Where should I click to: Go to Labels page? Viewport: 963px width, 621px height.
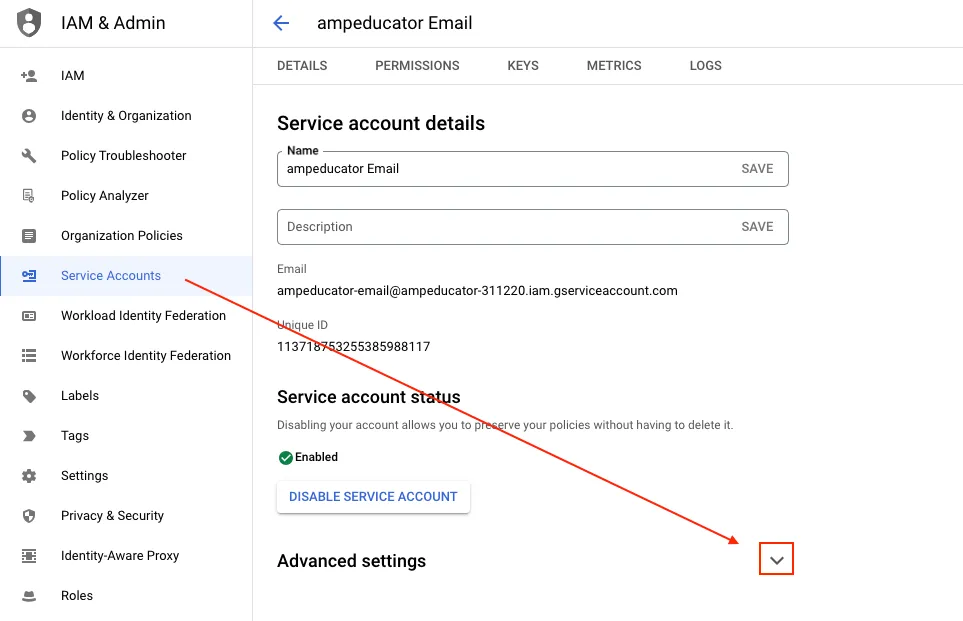pos(126,396)
